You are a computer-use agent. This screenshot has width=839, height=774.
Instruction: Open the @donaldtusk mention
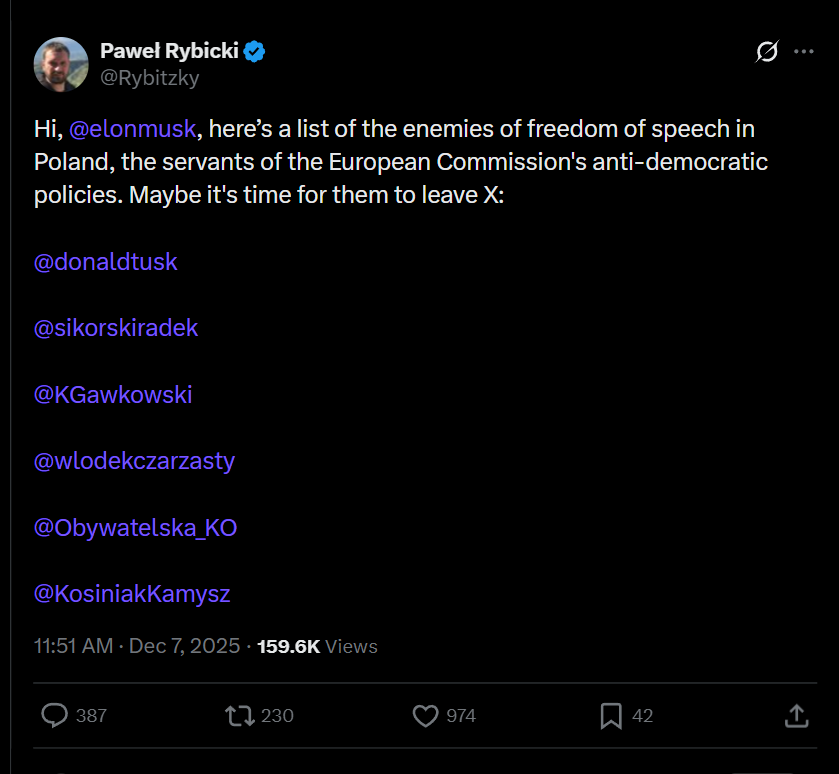pos(106,262)
